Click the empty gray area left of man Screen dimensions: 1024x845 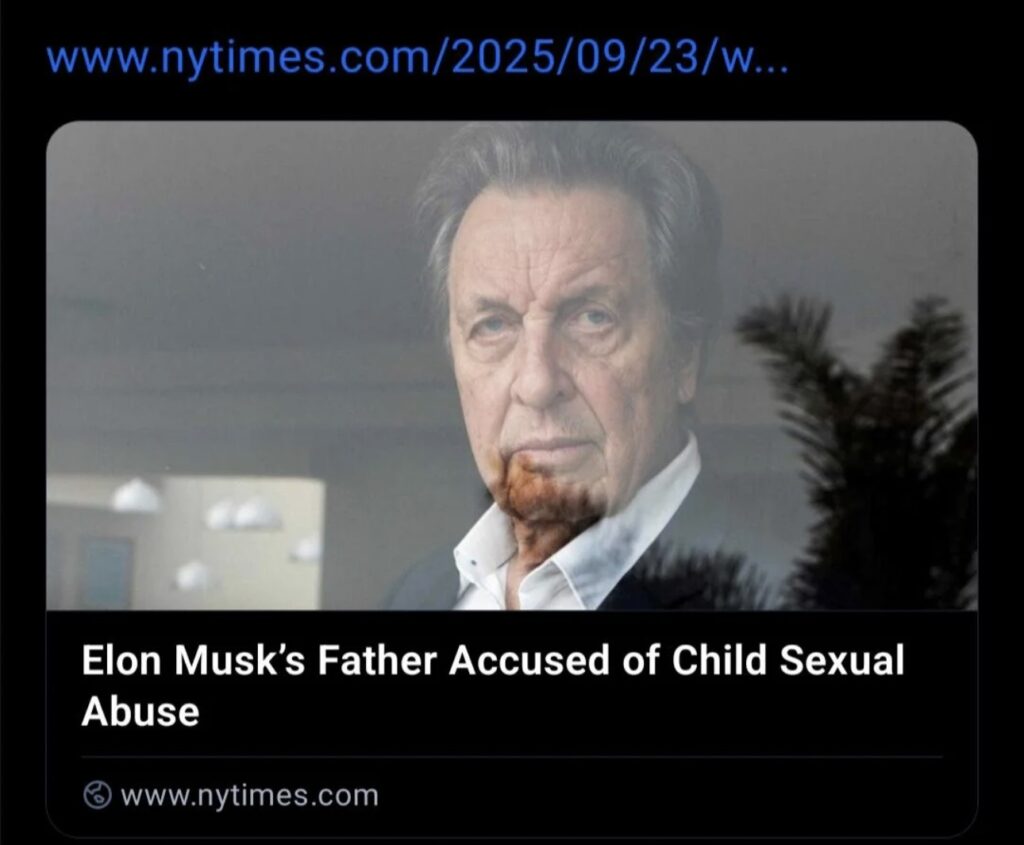229,294
